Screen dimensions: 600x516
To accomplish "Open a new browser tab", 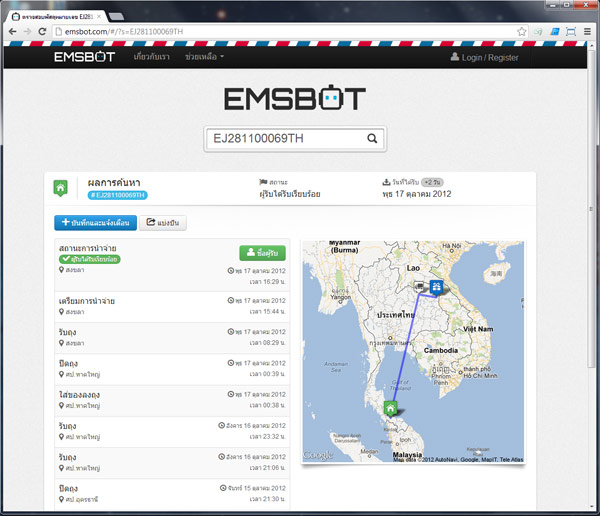I will tap(116, 16).
